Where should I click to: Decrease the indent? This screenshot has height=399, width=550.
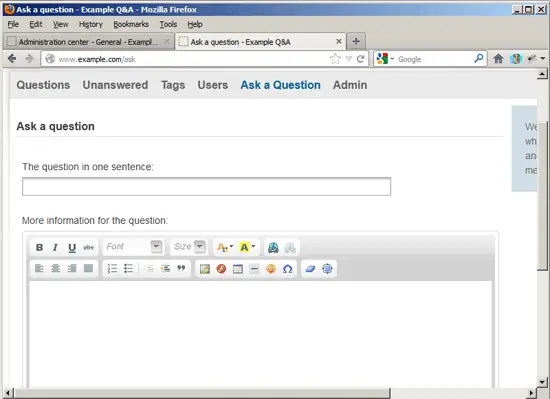pyautogui.click(x=149, y=269)
